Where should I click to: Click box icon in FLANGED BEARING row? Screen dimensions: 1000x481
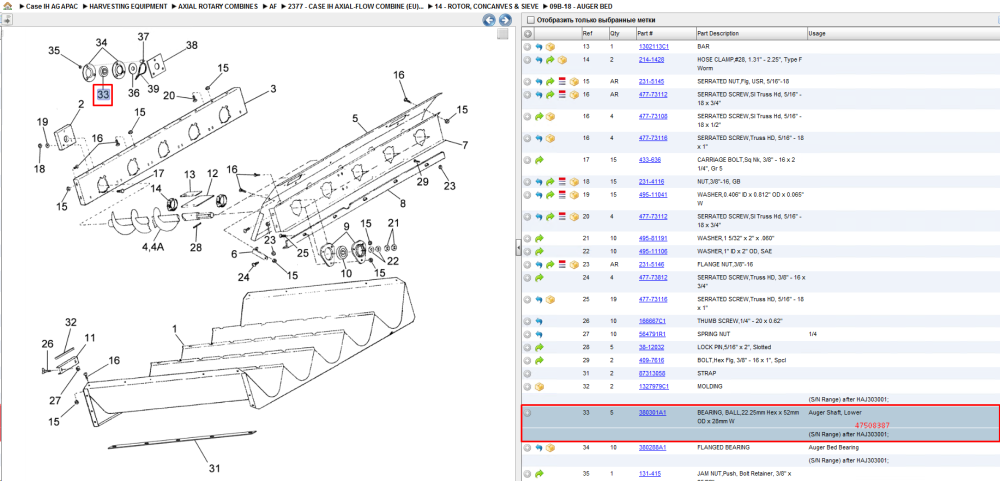[550, 448]
